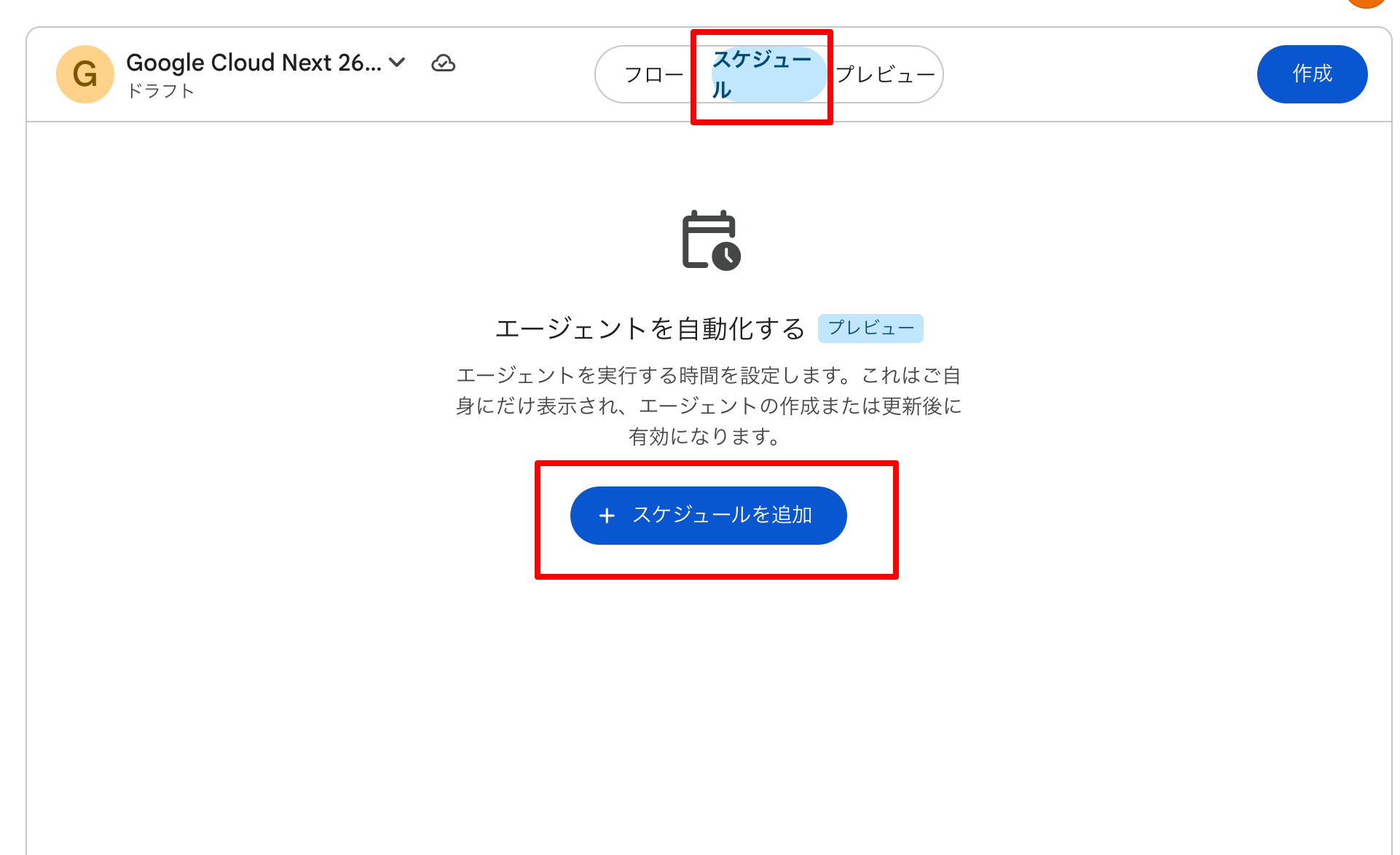
Task: Click the ドラフト status label
Action: [160, 91]
